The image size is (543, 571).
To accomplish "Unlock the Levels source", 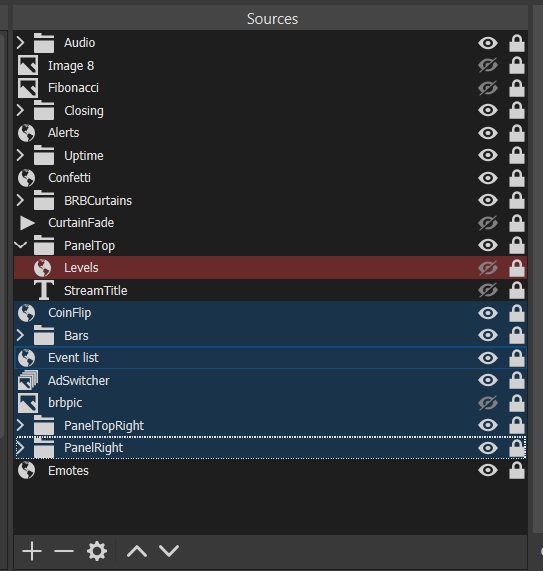I will click(517, 268).
